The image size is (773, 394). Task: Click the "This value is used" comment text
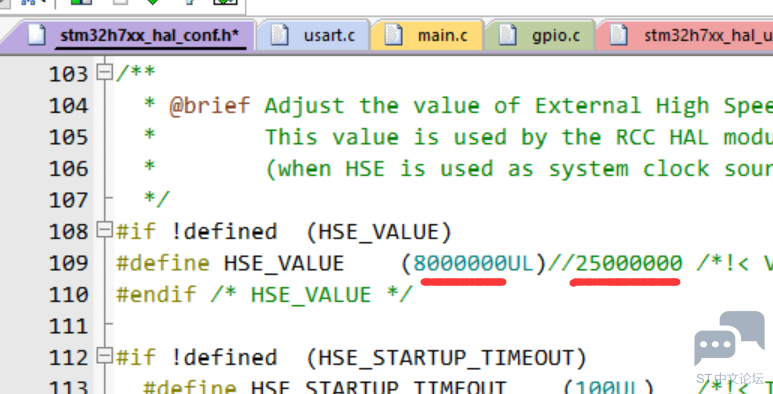pyautogui.click(x=386, y=137)
